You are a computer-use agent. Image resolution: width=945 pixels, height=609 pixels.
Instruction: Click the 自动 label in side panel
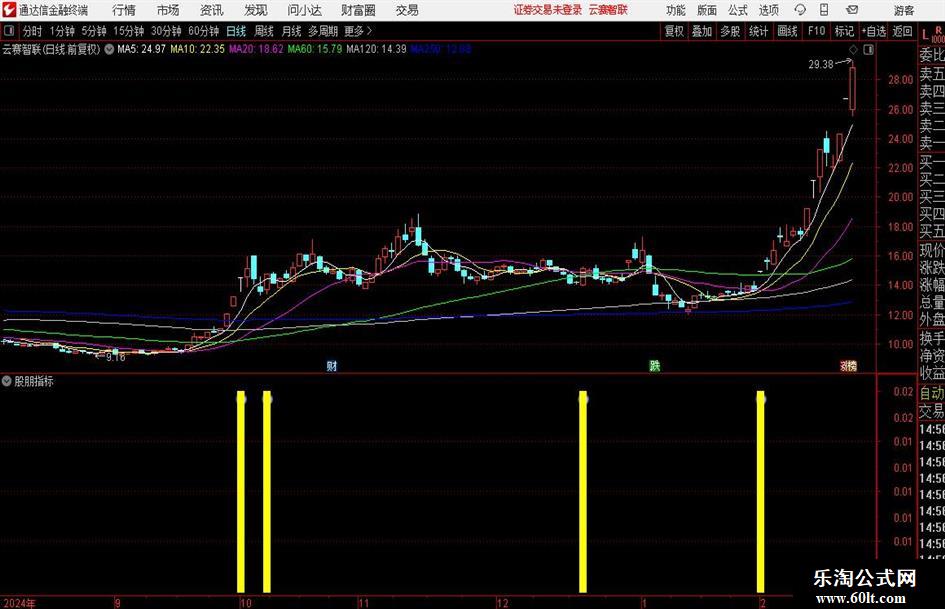(x=932, y=393)
